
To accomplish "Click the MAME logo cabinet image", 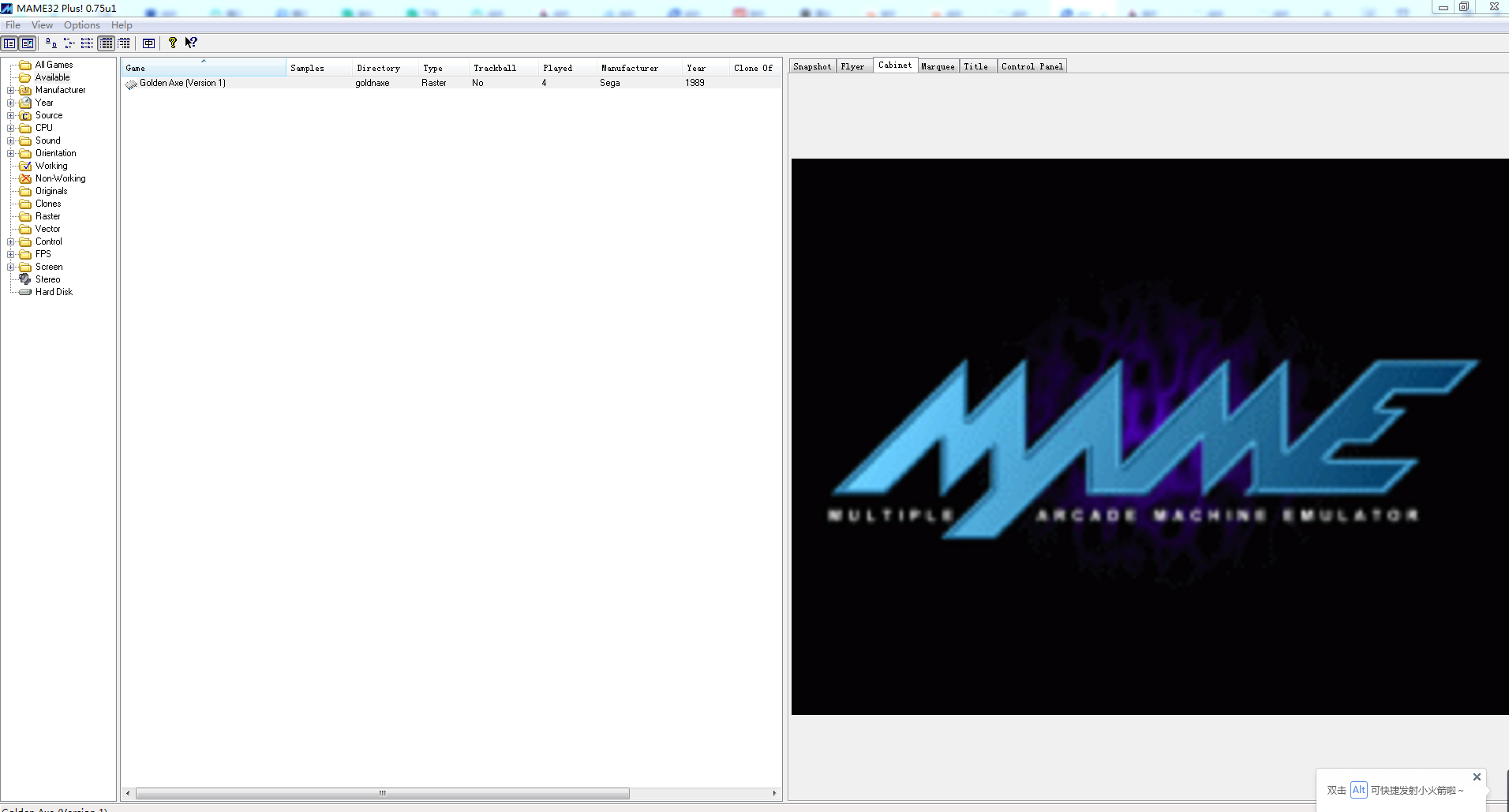I will [1150, 436].
